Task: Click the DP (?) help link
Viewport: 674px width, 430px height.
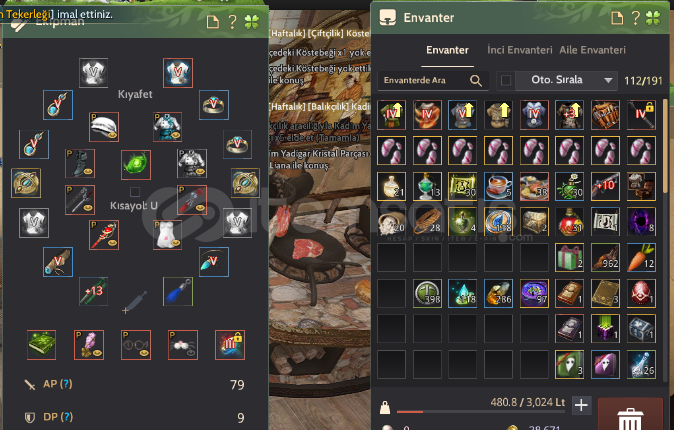Action: pyautogui.click(x=58, y=417)
